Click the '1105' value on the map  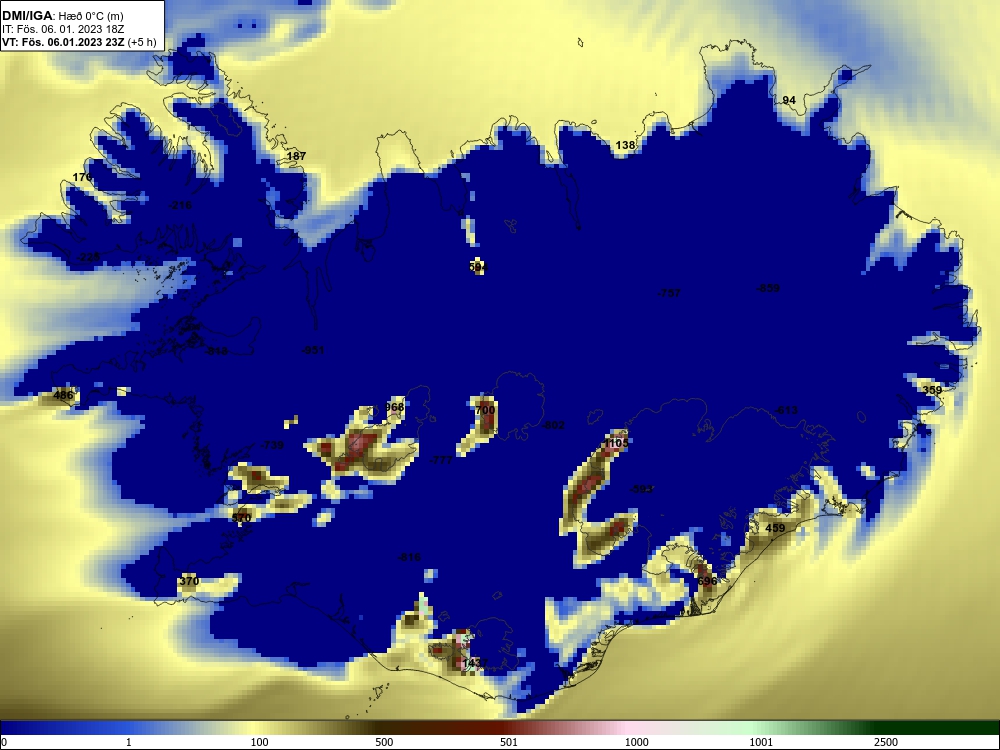point(616,443)
